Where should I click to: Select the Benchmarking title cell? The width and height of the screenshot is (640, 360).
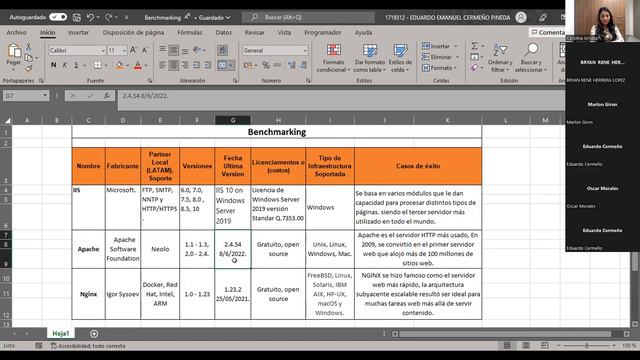click(277, 132)
